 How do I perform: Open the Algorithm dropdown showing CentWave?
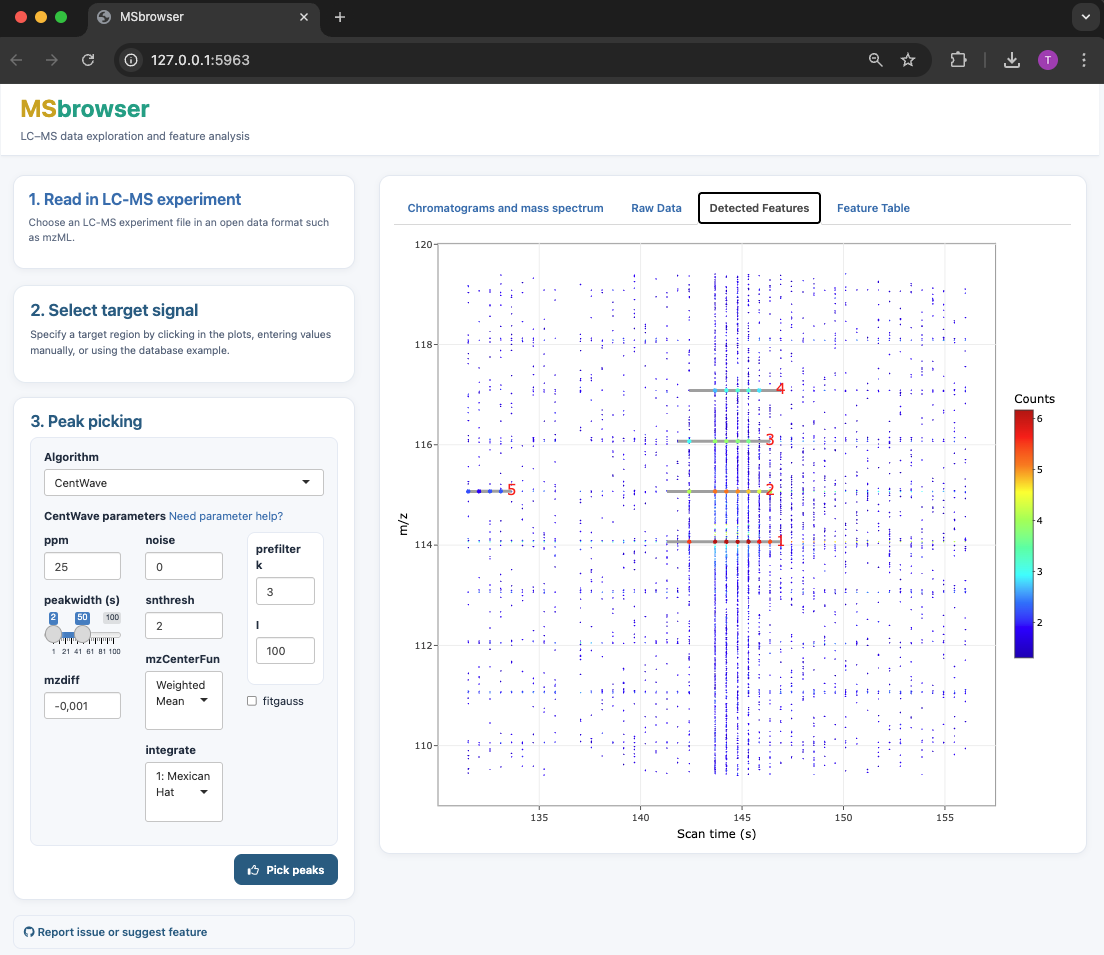[x=183, y=482]
